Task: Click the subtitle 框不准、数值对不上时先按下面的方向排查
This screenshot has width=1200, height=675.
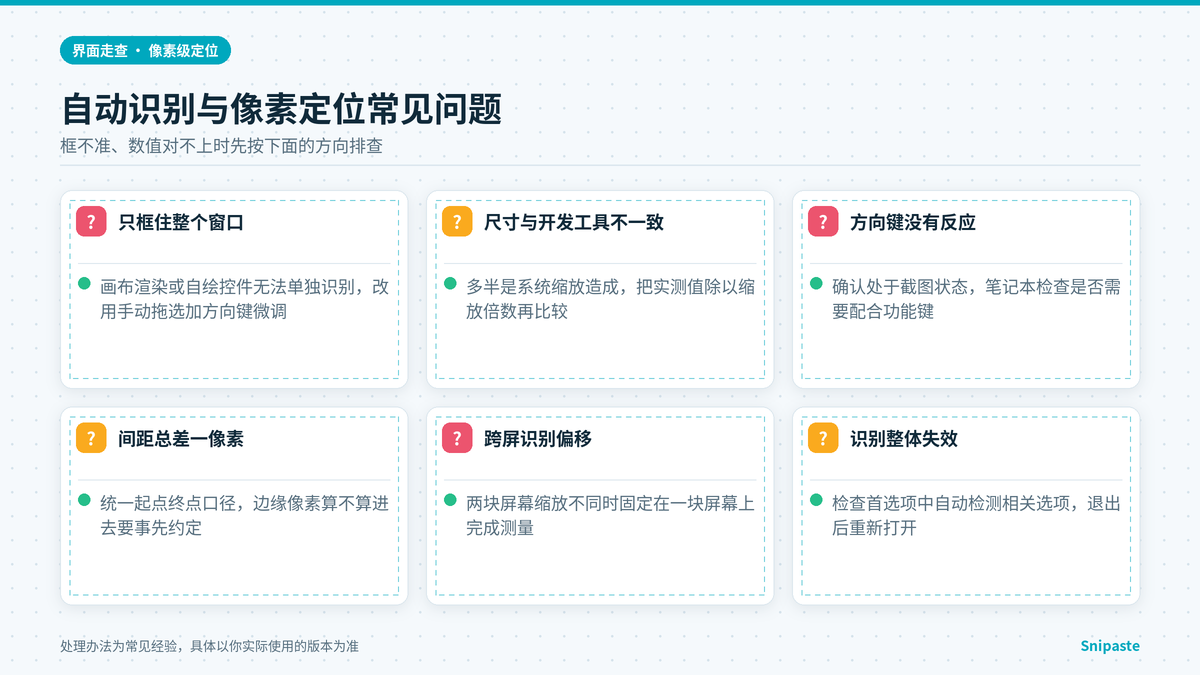Action: (221, 146)
